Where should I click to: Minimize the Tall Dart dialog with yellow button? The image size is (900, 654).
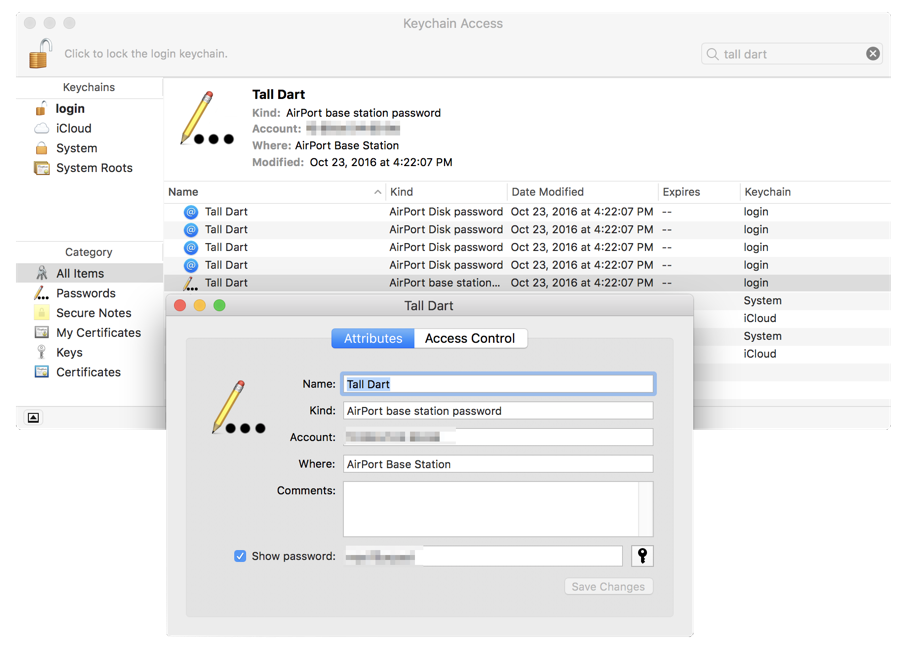tap(199, 305)
